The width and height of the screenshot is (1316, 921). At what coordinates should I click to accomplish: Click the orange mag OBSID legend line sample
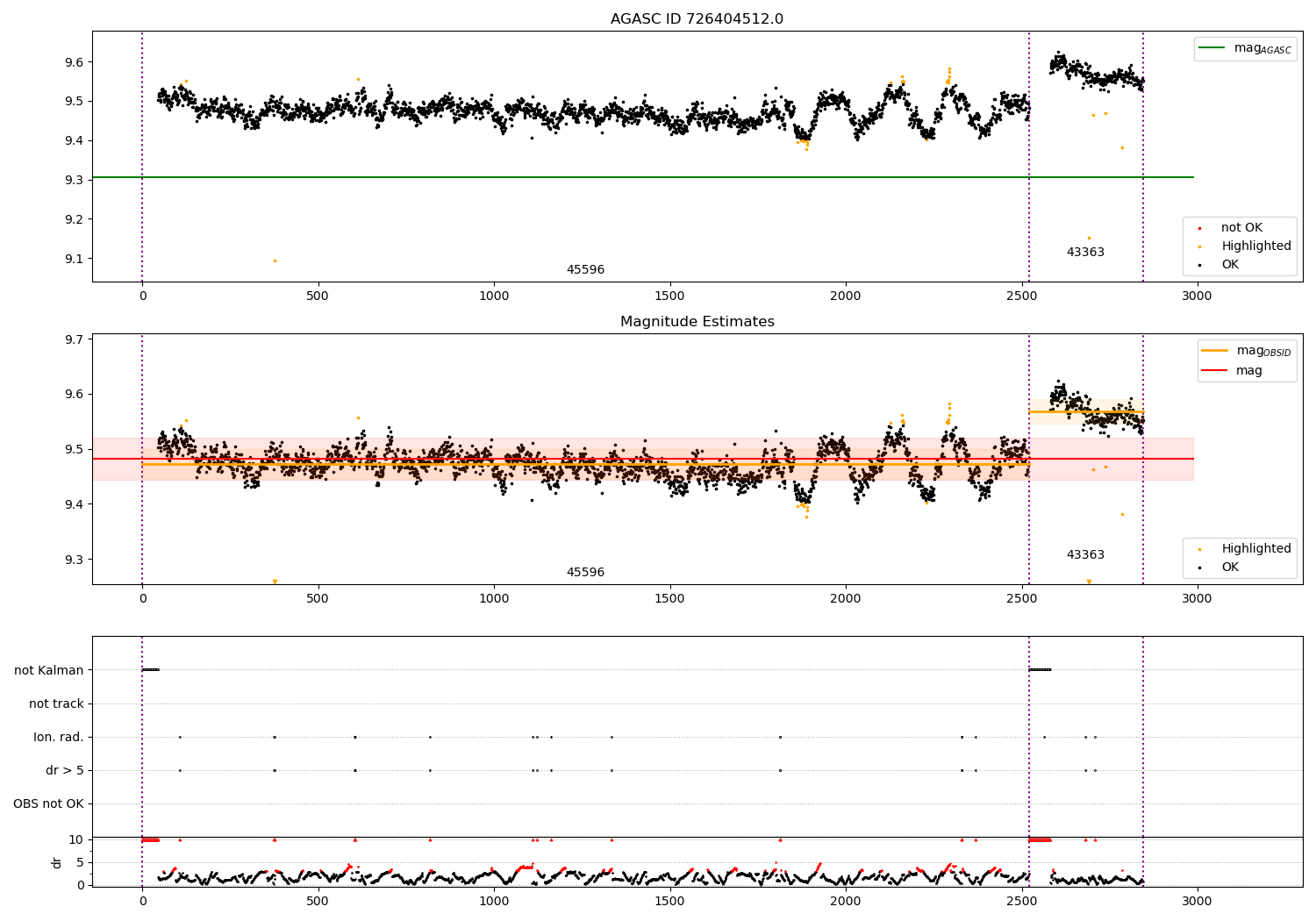[x=1214, y=351]
